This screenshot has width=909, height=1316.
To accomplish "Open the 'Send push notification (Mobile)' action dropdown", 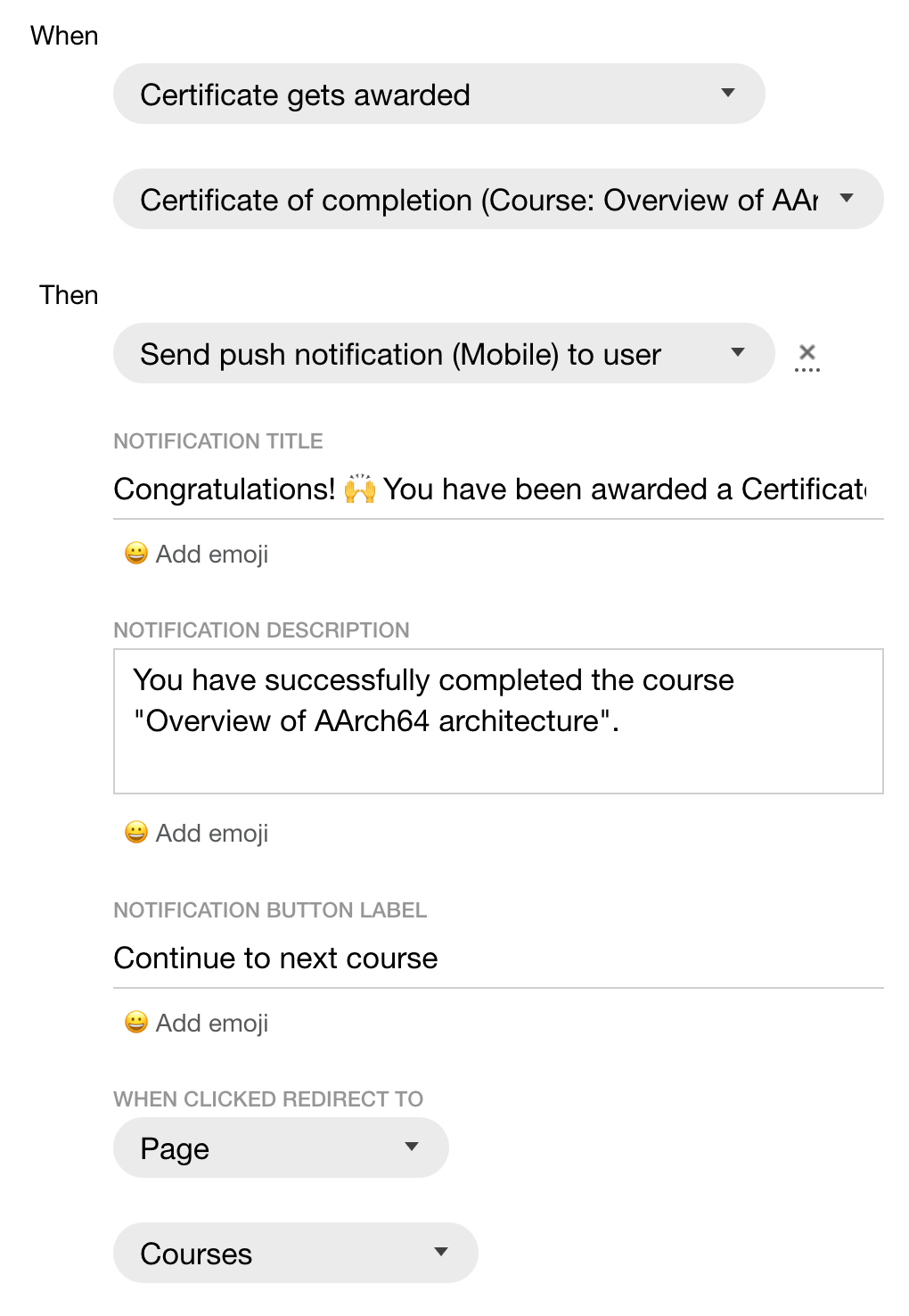I will click(x=428, y=354).
